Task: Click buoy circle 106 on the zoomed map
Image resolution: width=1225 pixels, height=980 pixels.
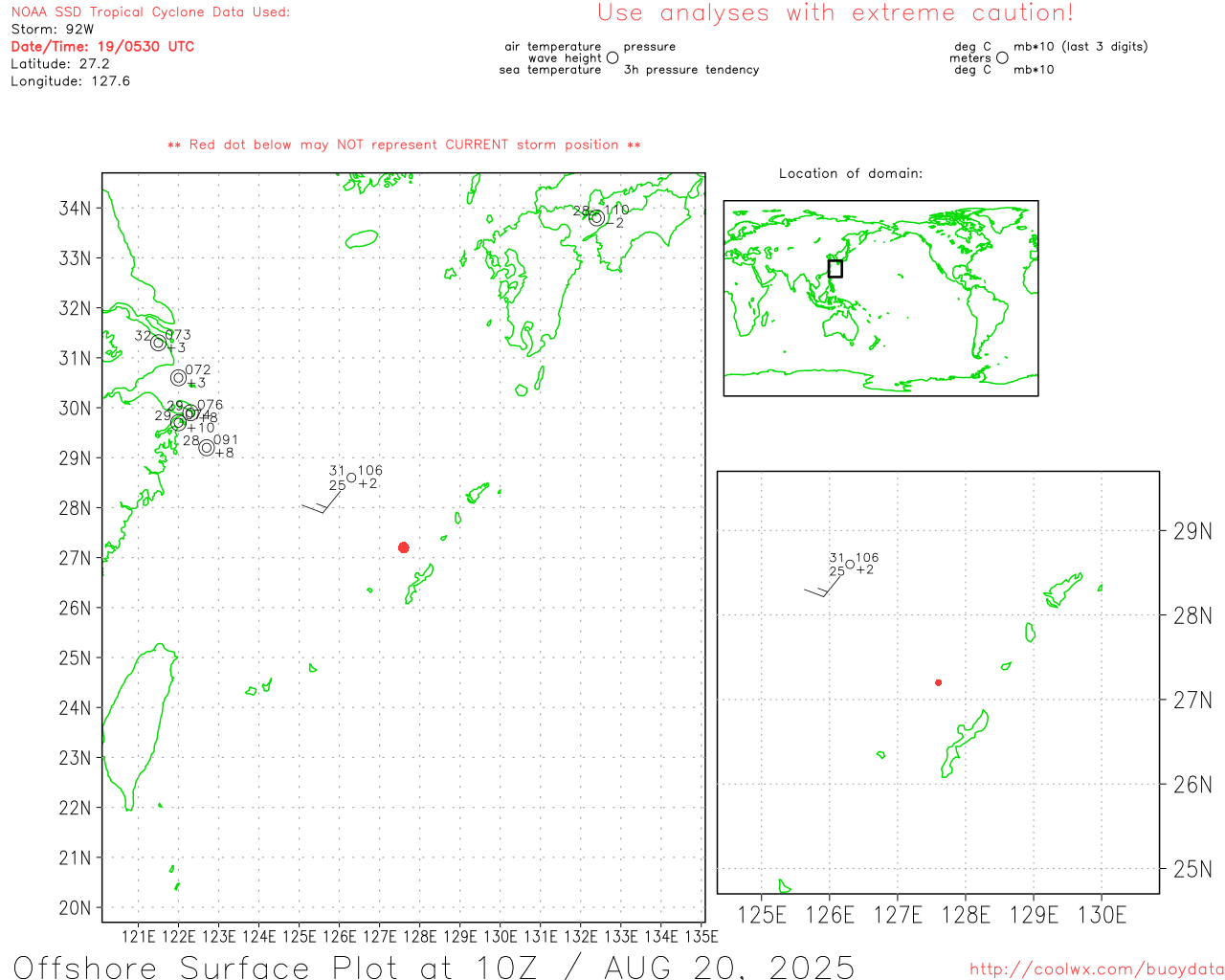Action: (x=850, y=565)
